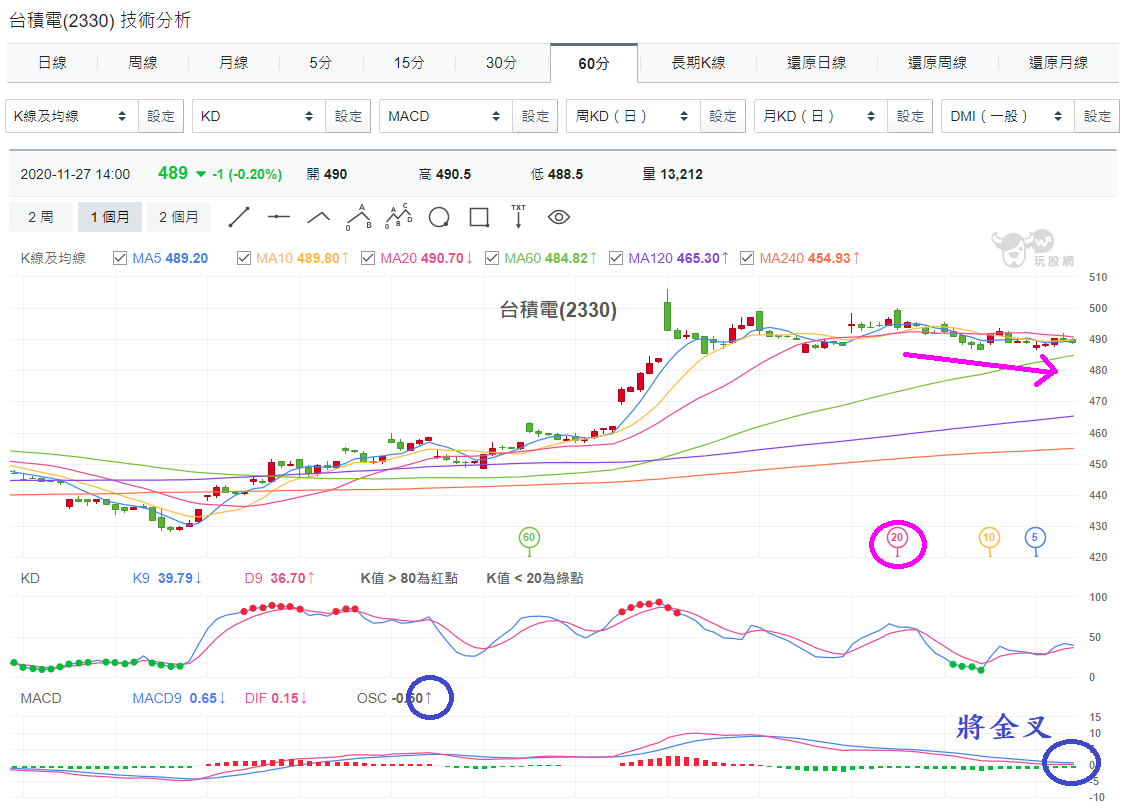Switch to the 15分 tab
1140x808 pixels.
tap(409, 63)
